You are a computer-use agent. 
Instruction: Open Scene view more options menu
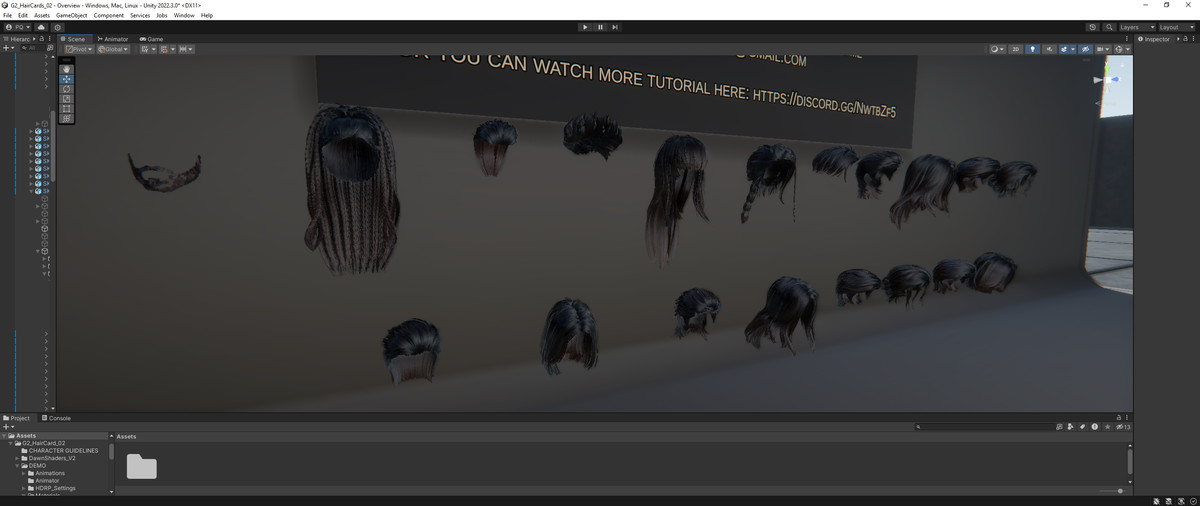click(x=1127, y=39)
